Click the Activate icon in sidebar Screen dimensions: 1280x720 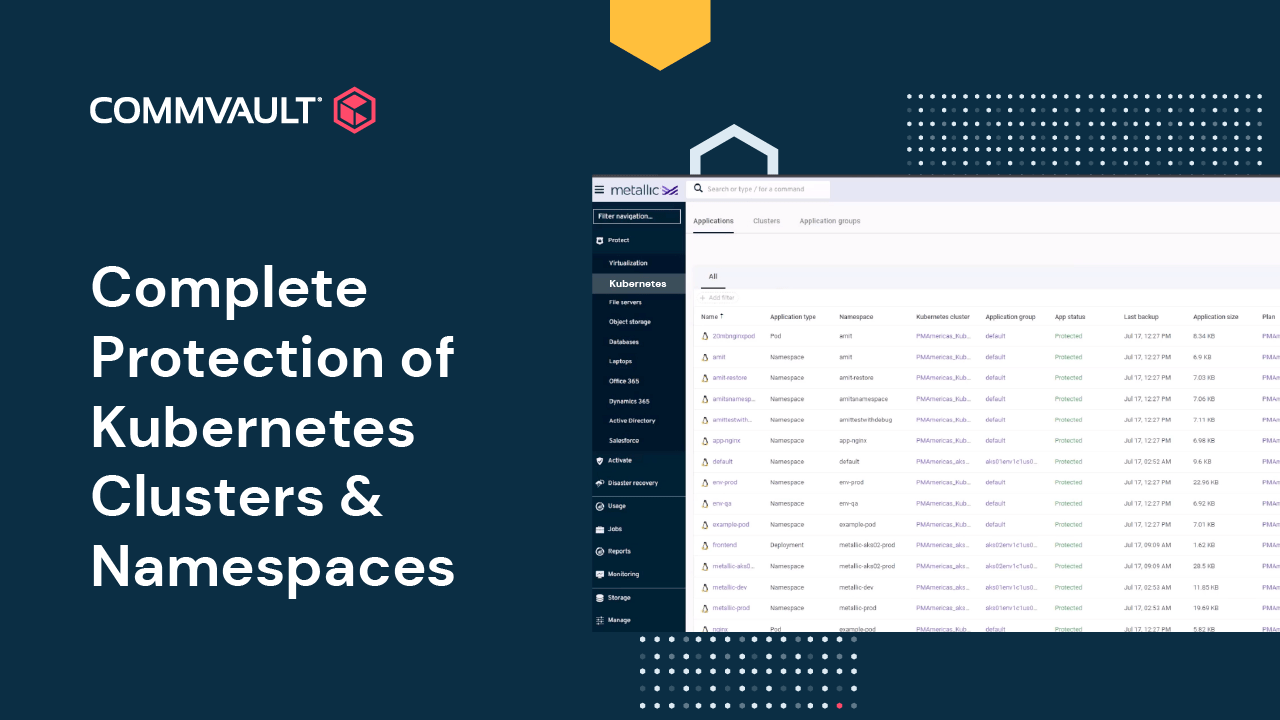coord(600,461)
